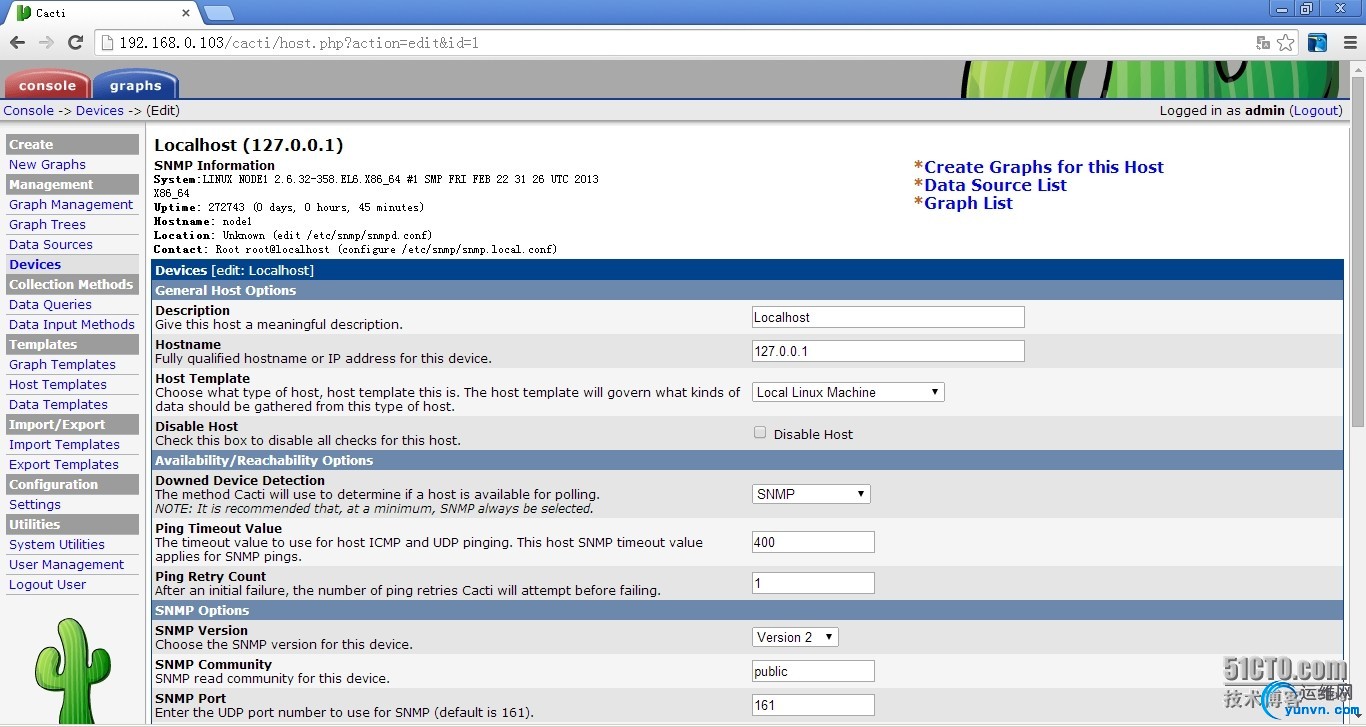Open the Host Template dropdown
The image size is (1366, 727).
848,392
